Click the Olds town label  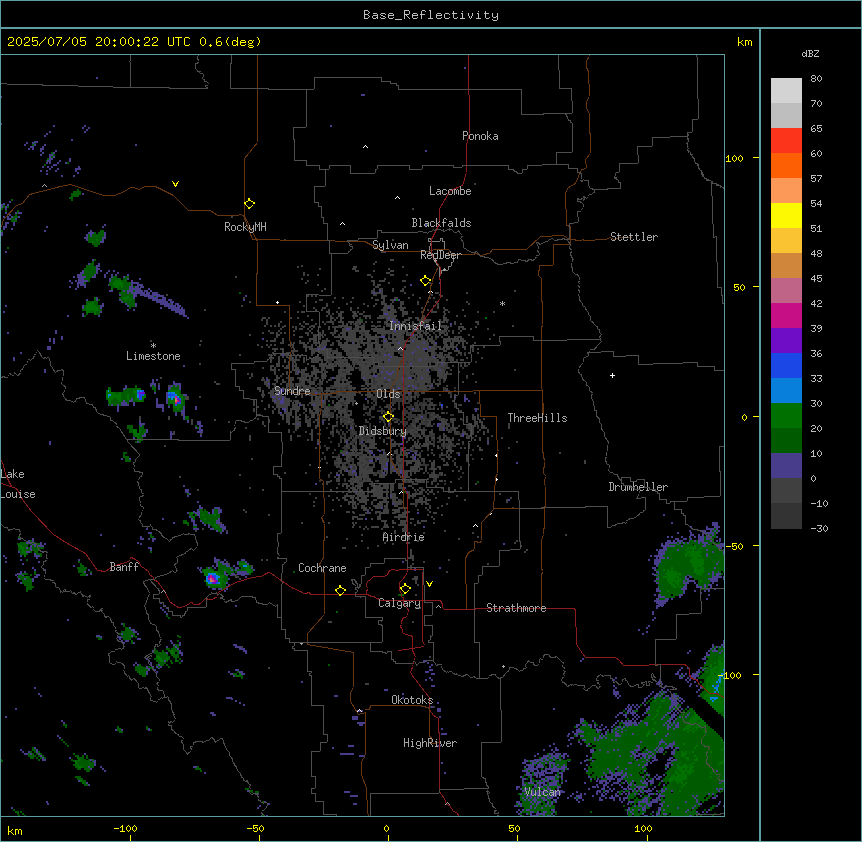388,394
